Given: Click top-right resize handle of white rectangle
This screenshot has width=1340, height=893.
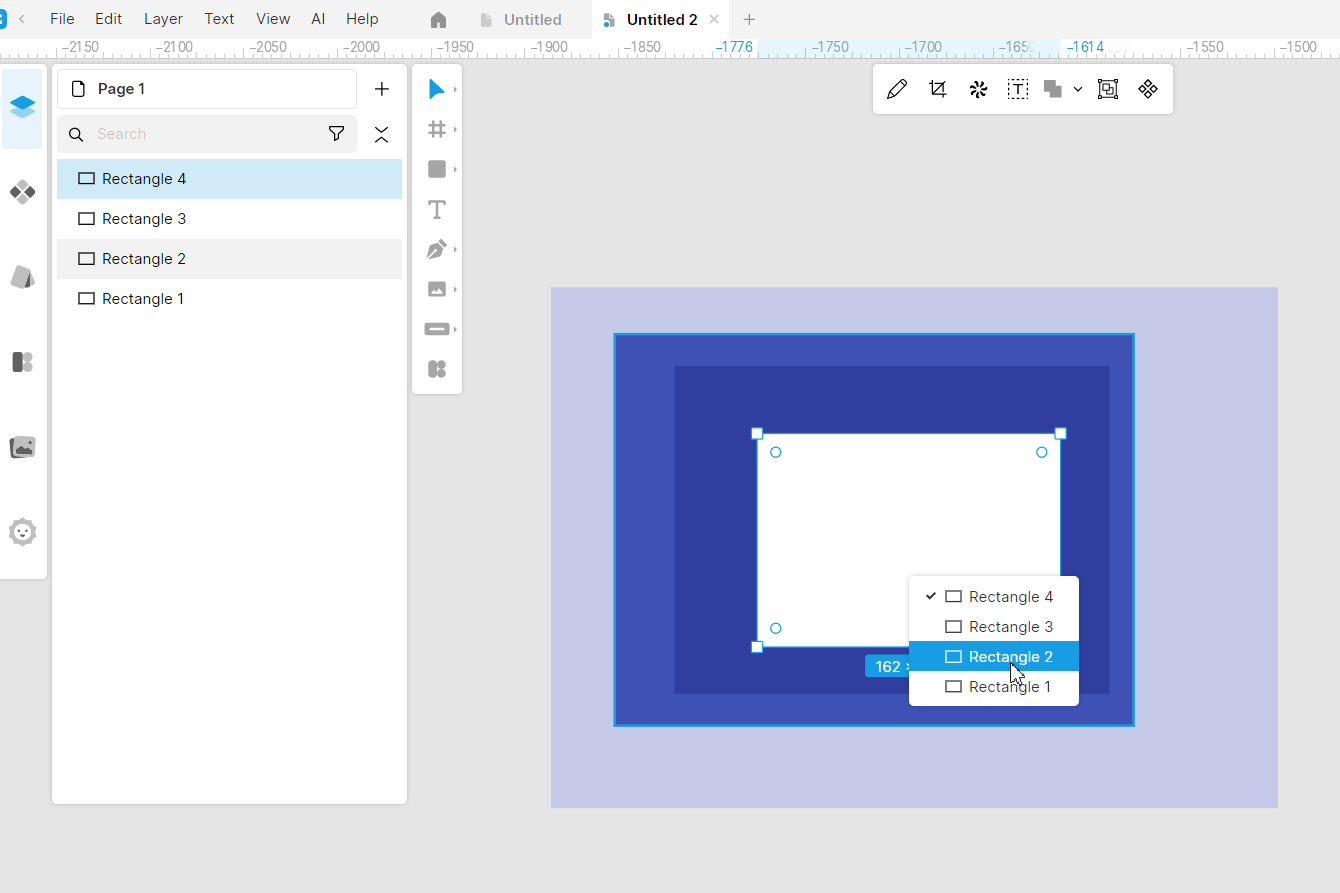Looking at the screenshot, I should 1061,433.
